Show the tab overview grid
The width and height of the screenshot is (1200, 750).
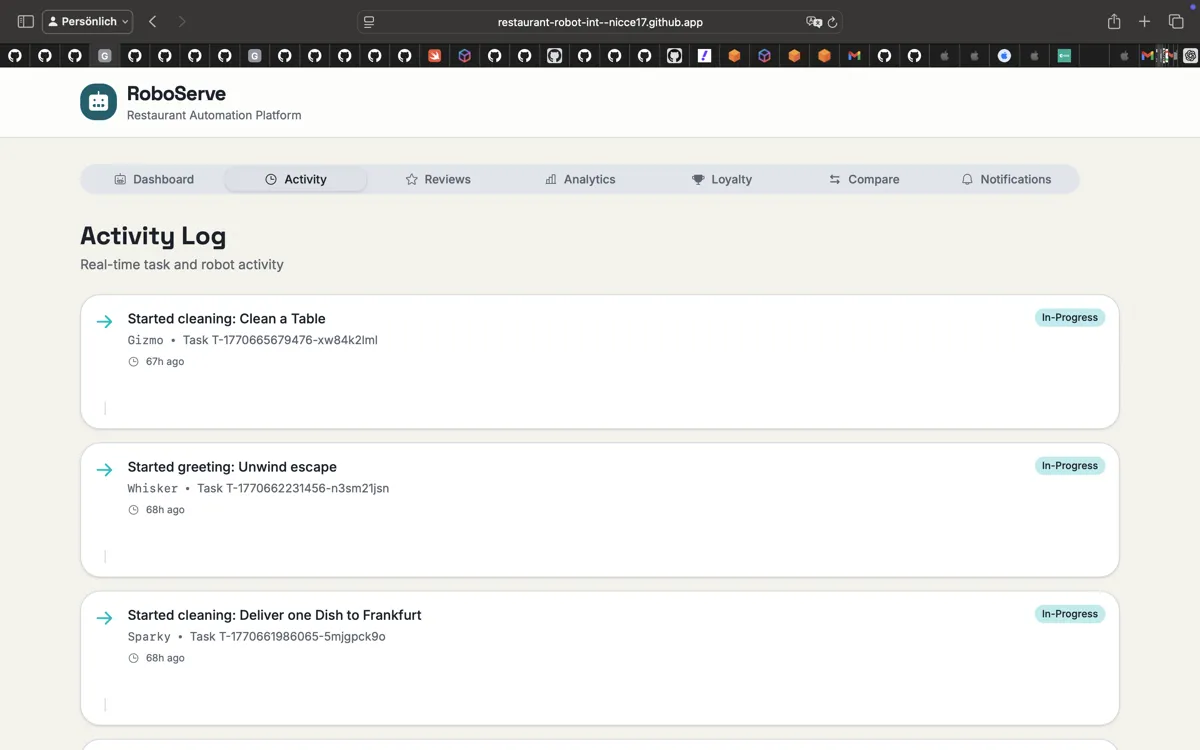[x=1176, y=22]
